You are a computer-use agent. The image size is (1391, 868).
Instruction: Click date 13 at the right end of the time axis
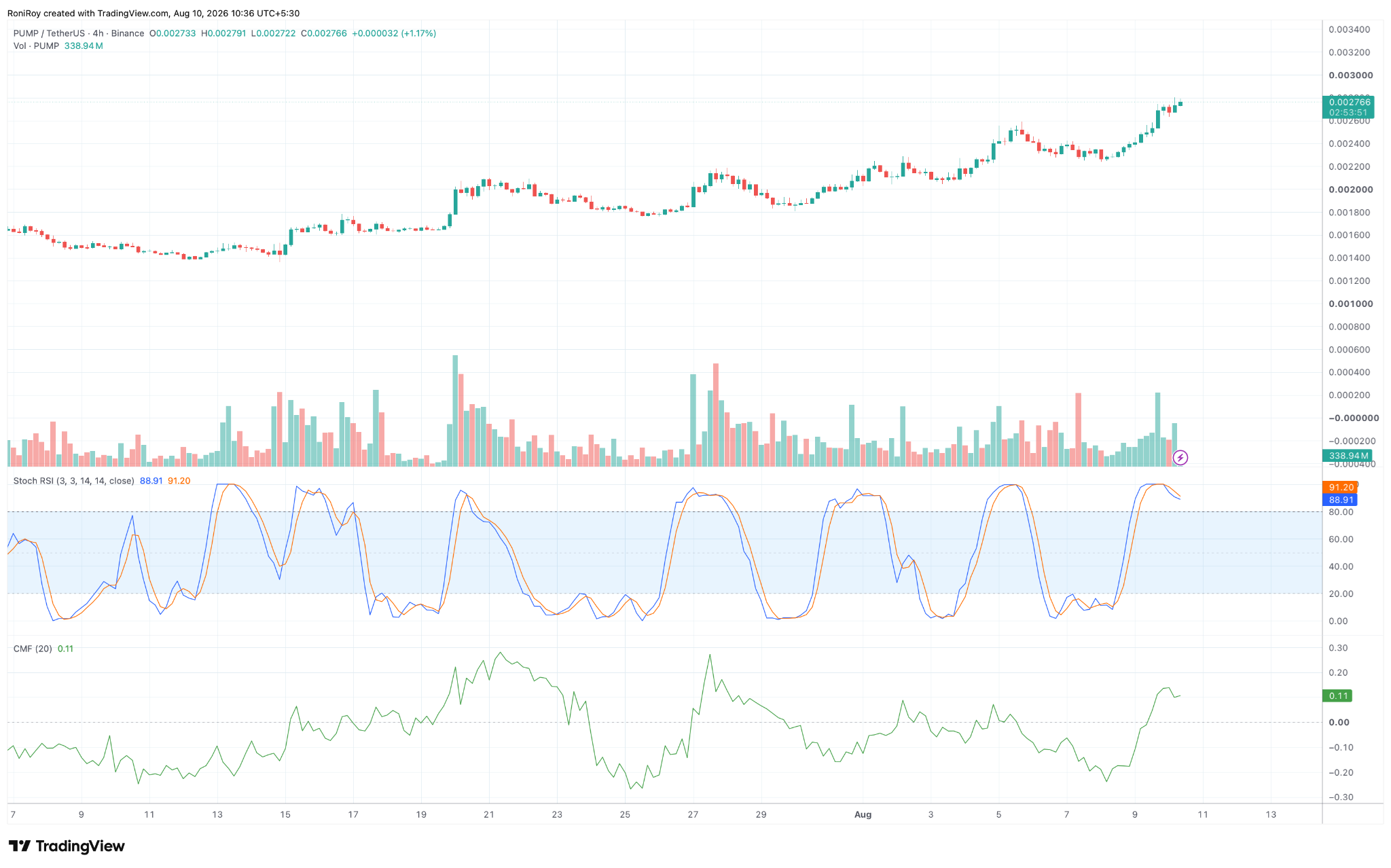pyautogui.click(x=1271, y=814)
